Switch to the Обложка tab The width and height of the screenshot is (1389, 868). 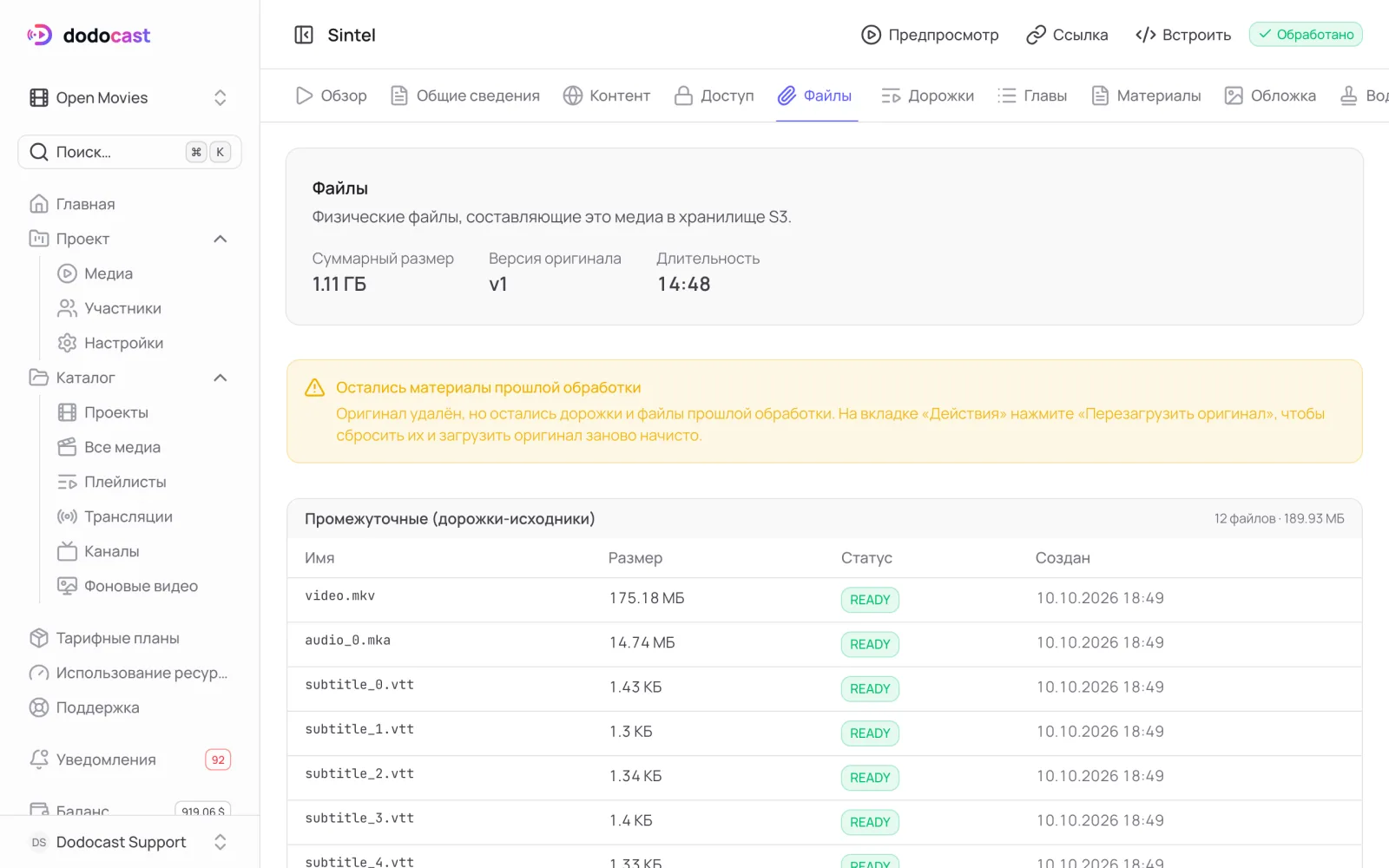pos(1270,95)
